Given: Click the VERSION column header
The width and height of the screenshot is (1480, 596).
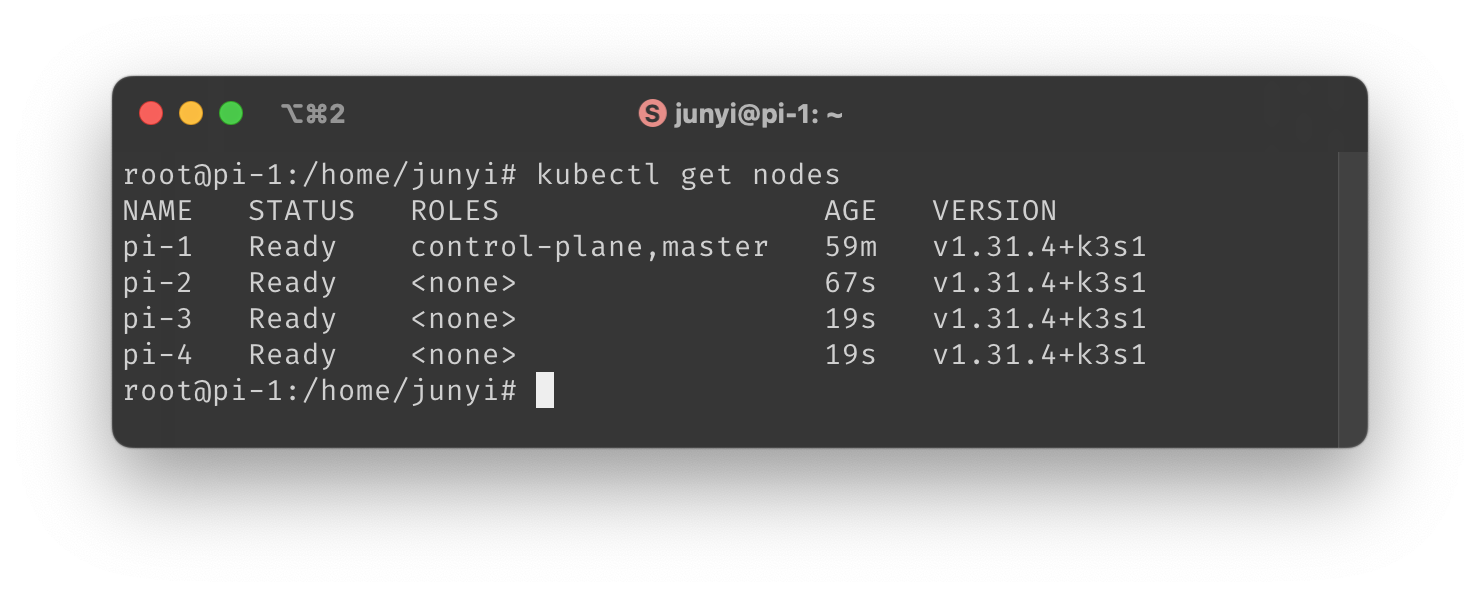Looking at the screenshot, I should click(995, 211).
